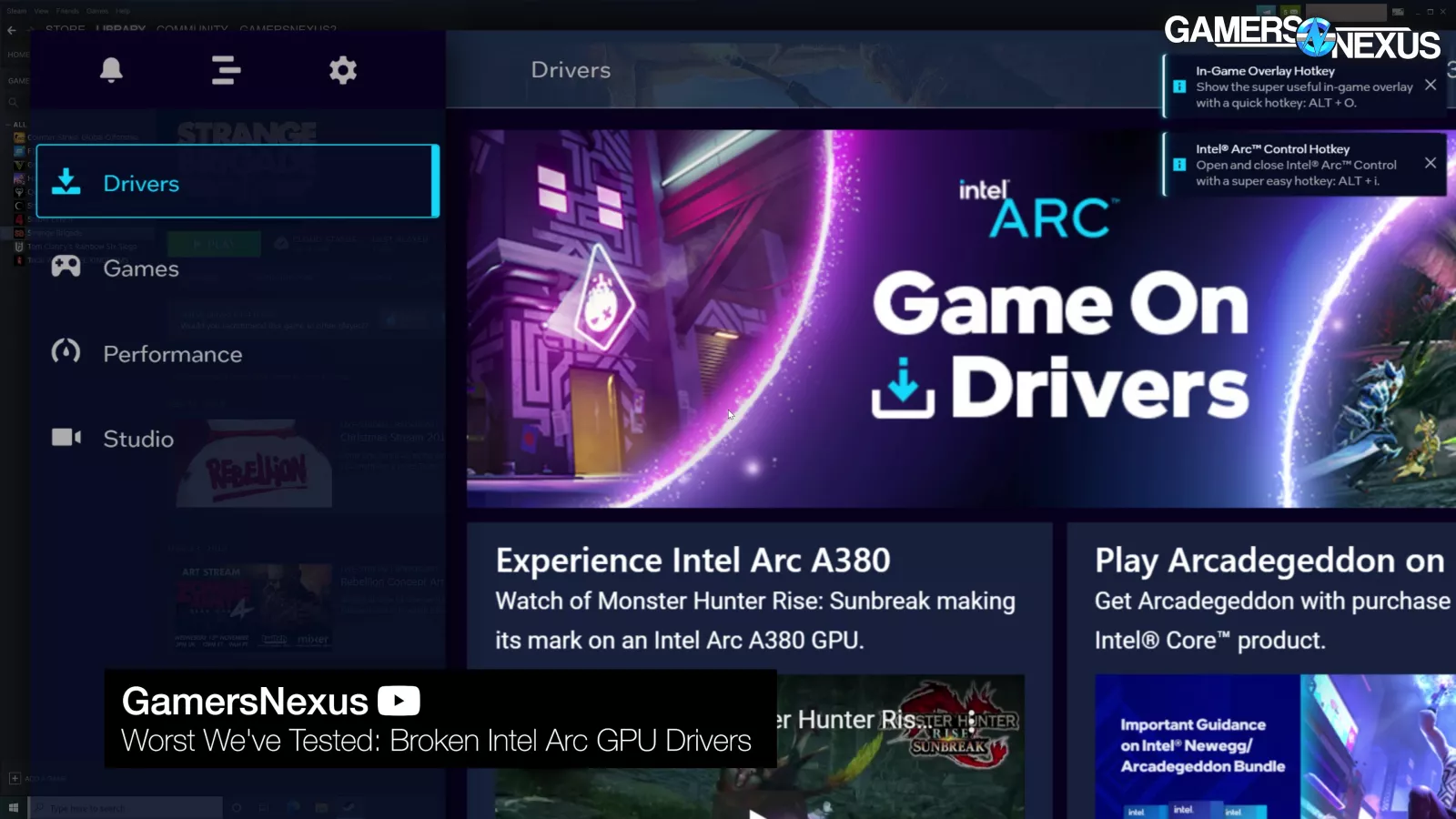
Task: Click the Drivers download arrow icon in sidebar
Action: pyautogui.click(x=66, y=182)
